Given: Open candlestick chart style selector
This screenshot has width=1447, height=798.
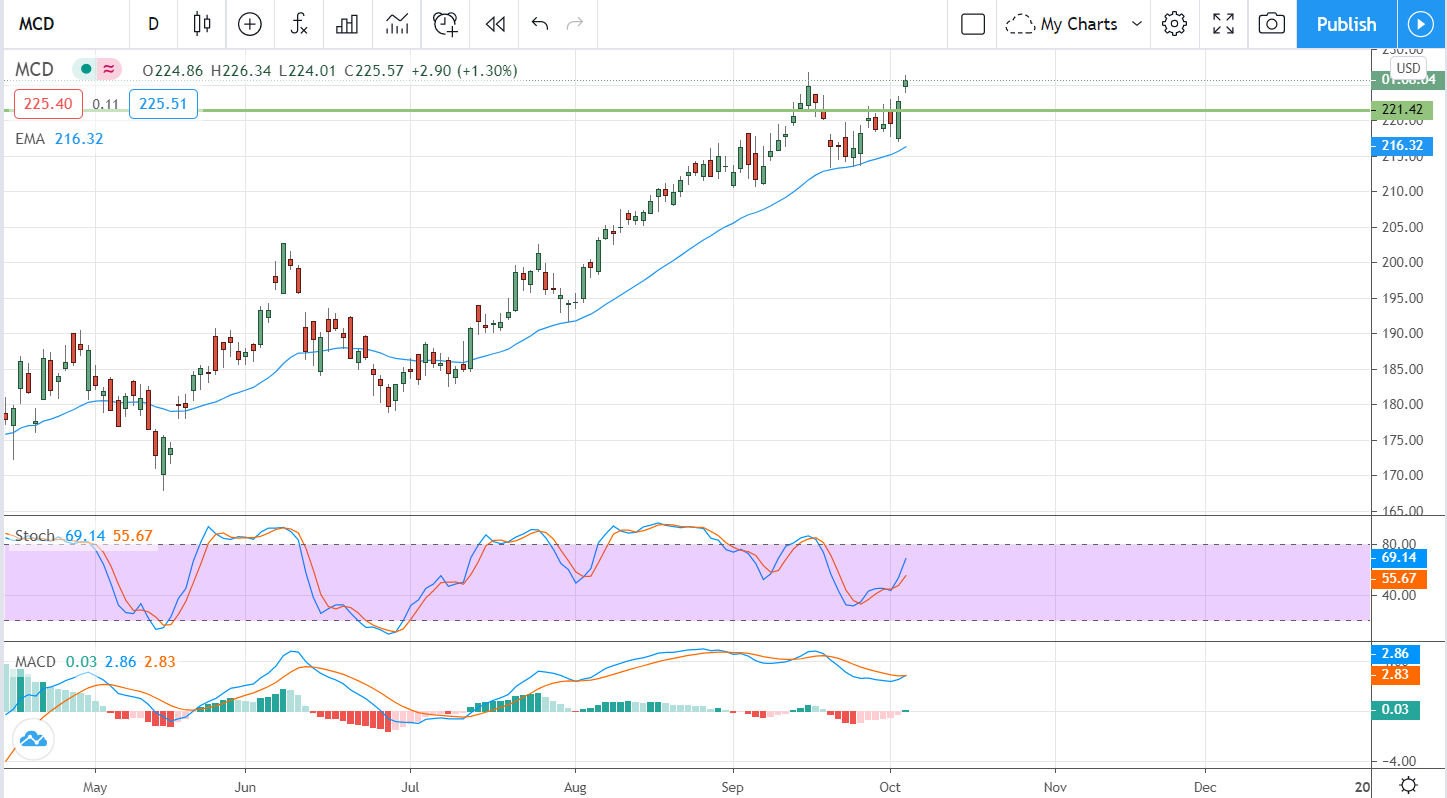Looking at the screenshot, I should pos(203,24).
